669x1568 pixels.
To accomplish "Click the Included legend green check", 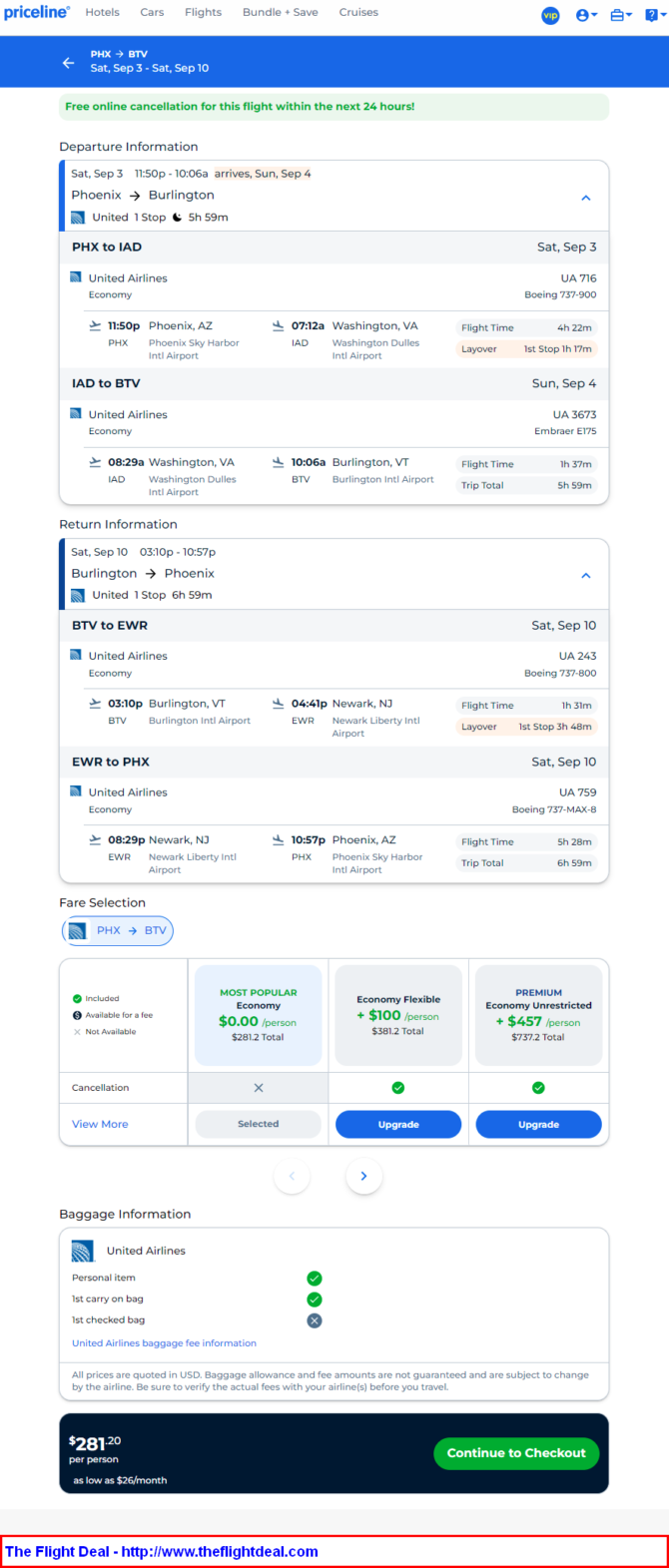I will point(77,998).
